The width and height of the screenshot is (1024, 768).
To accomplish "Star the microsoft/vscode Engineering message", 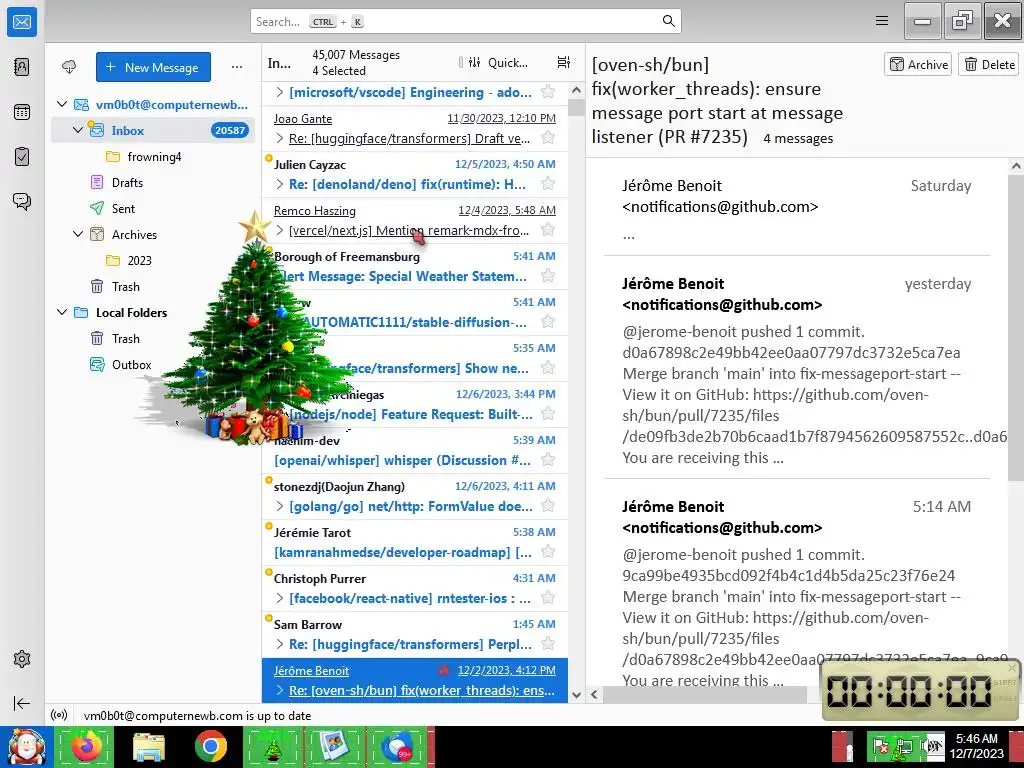I will point(548,91).
